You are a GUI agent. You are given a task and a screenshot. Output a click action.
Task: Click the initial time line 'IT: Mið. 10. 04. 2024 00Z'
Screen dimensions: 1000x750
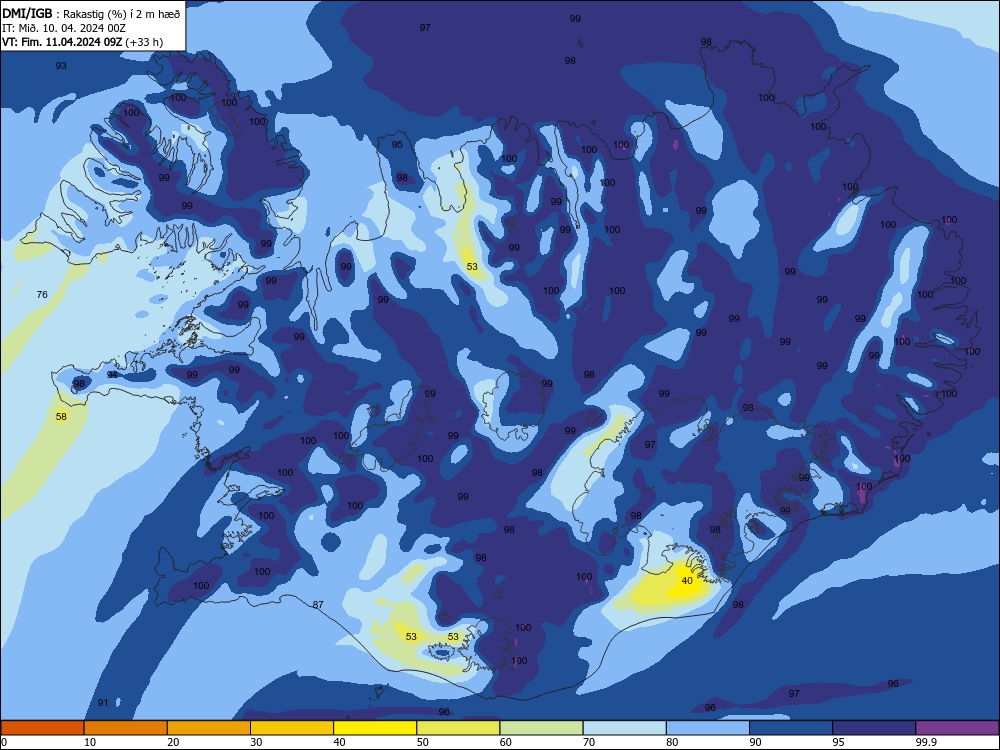pos(64,28)
